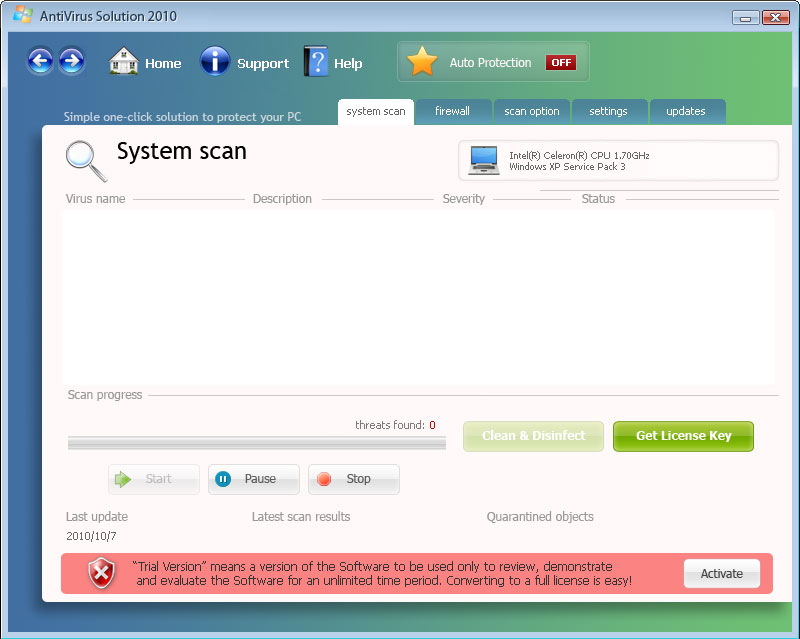
Task: Stop the scan with the Stop button
Action: [x=354, y=479]
